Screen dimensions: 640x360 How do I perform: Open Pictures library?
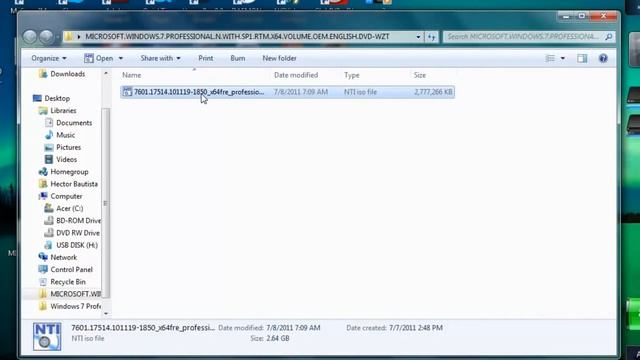point(68,147)
